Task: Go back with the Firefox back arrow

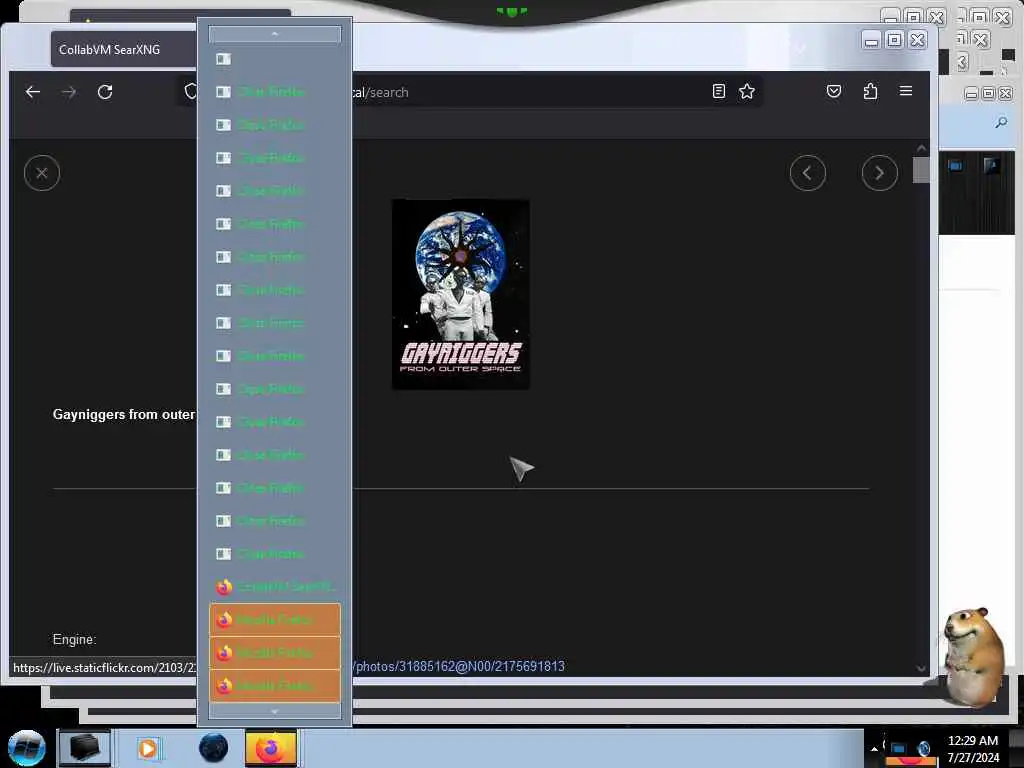Action: tap(33, 92)
